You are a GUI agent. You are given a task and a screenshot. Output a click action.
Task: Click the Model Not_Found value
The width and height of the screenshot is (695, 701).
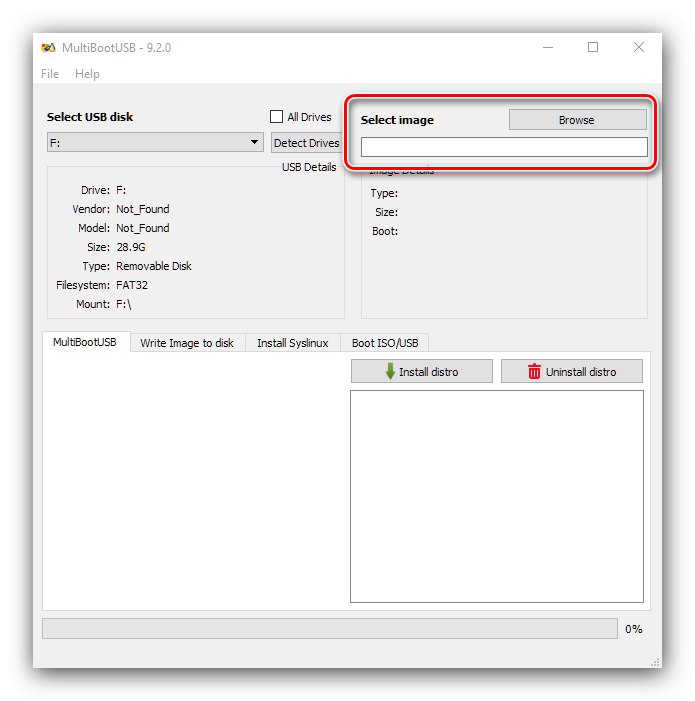point(143,228)
